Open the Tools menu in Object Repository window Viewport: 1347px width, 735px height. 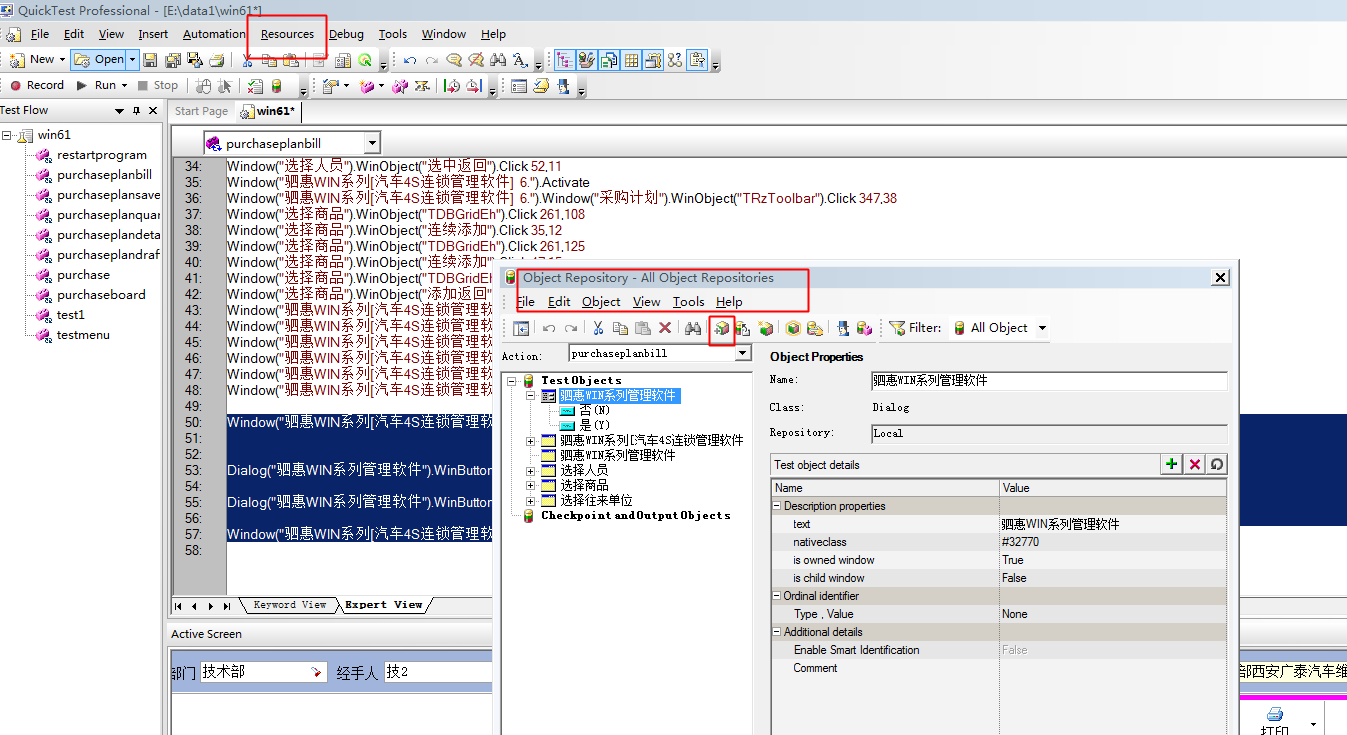pyautogui.click(x=688, y=301)
